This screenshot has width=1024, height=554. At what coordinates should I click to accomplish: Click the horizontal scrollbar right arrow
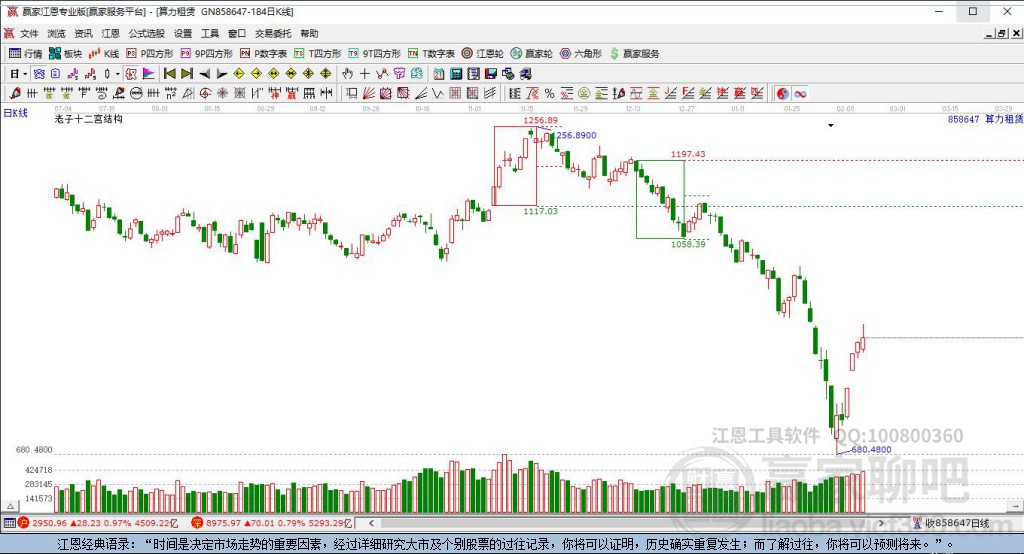pos(881,523)
